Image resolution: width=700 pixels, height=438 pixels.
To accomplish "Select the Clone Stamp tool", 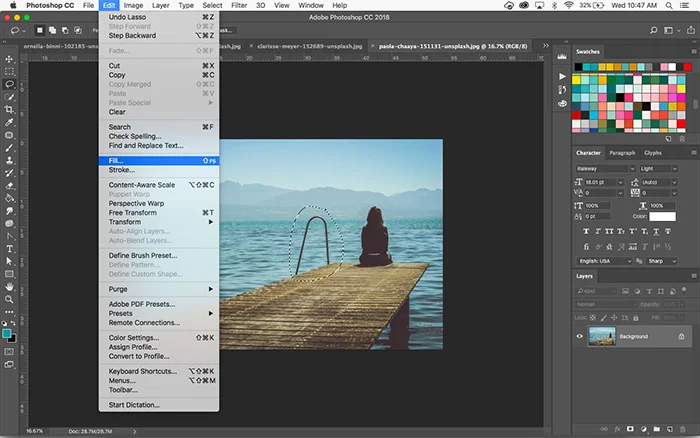I will click(x=9, y=160).
